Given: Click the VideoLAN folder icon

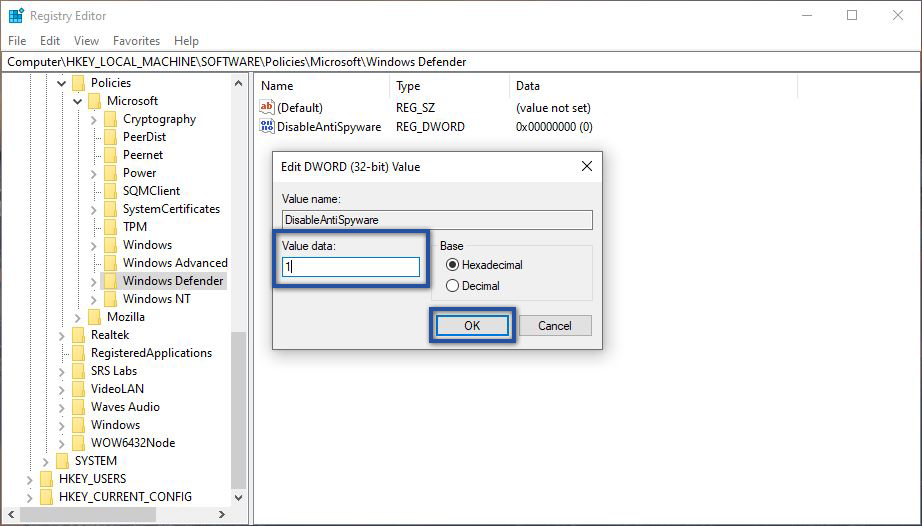Looking at the screenshot, I should (79, 389).
